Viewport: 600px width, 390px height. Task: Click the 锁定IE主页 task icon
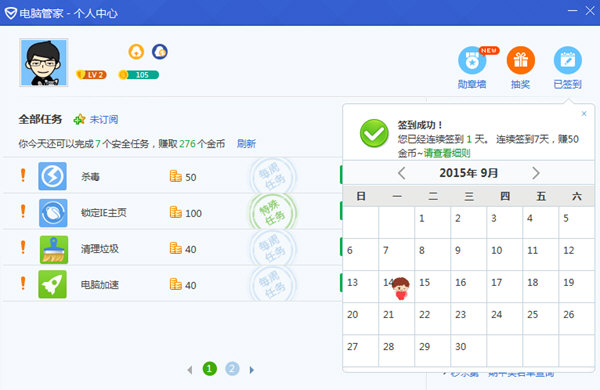(53, 213)
